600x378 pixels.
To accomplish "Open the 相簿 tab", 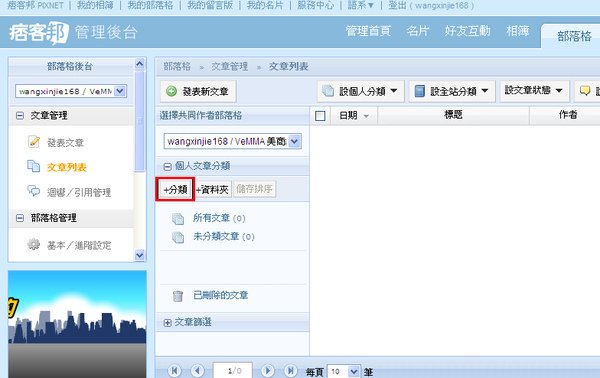I will pyautogui.click(x=517, y=31).
